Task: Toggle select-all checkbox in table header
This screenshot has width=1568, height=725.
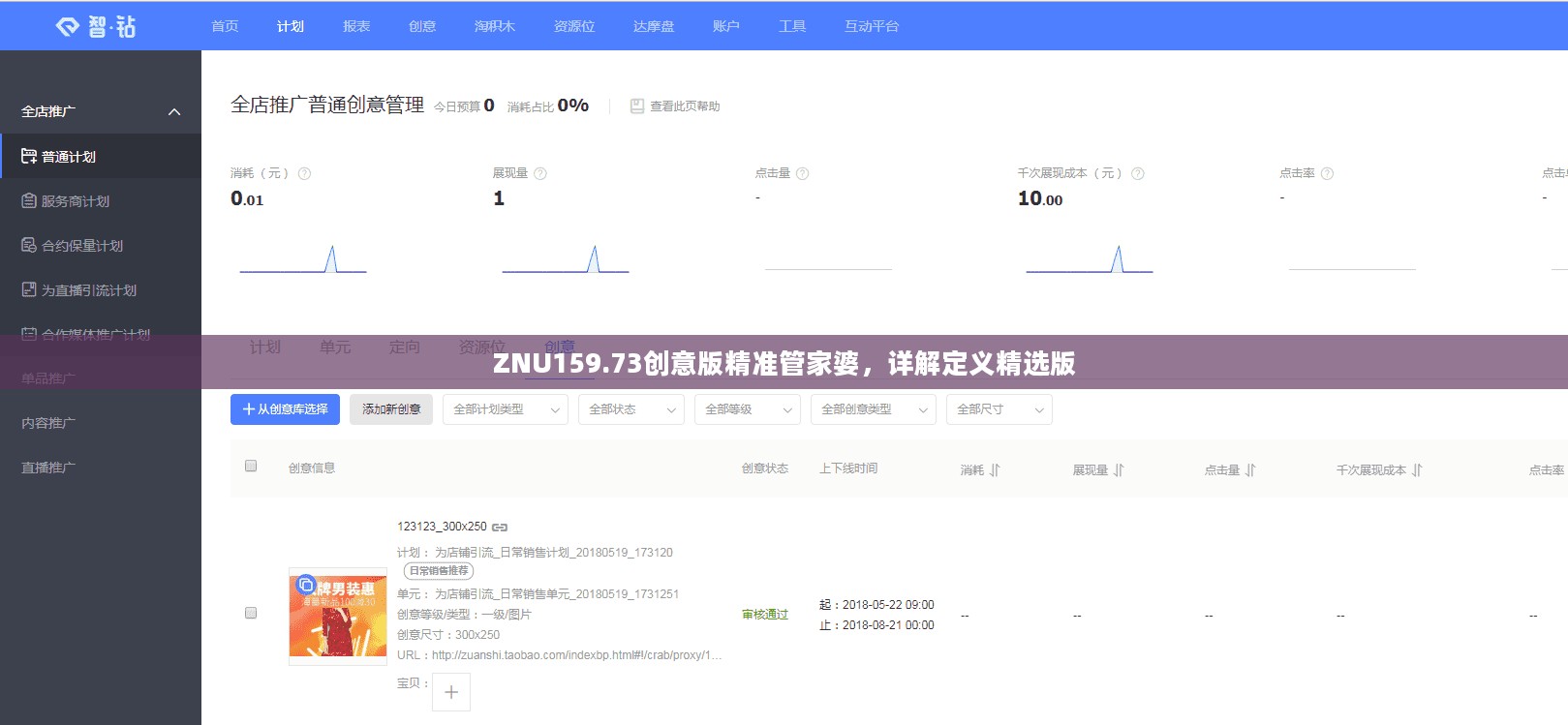Action: (251, 466)
